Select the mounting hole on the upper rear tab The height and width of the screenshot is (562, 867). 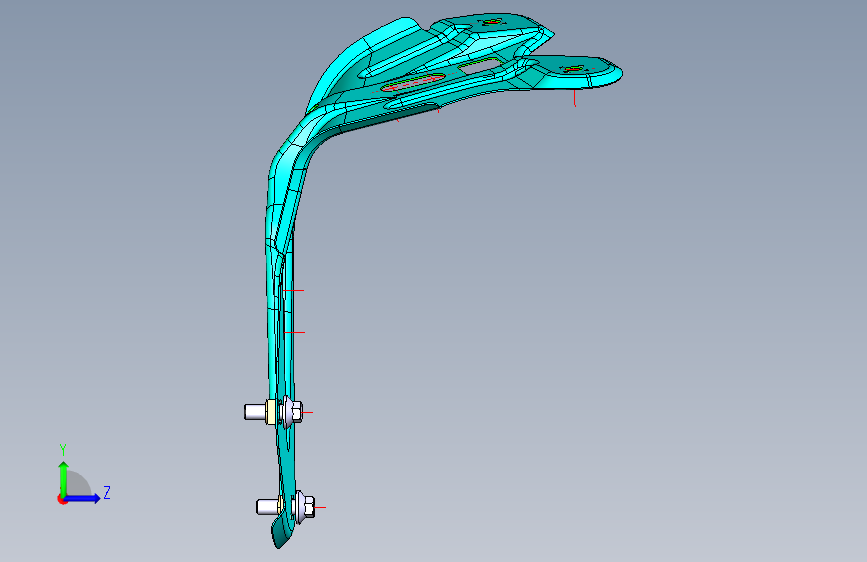[492, 22]
